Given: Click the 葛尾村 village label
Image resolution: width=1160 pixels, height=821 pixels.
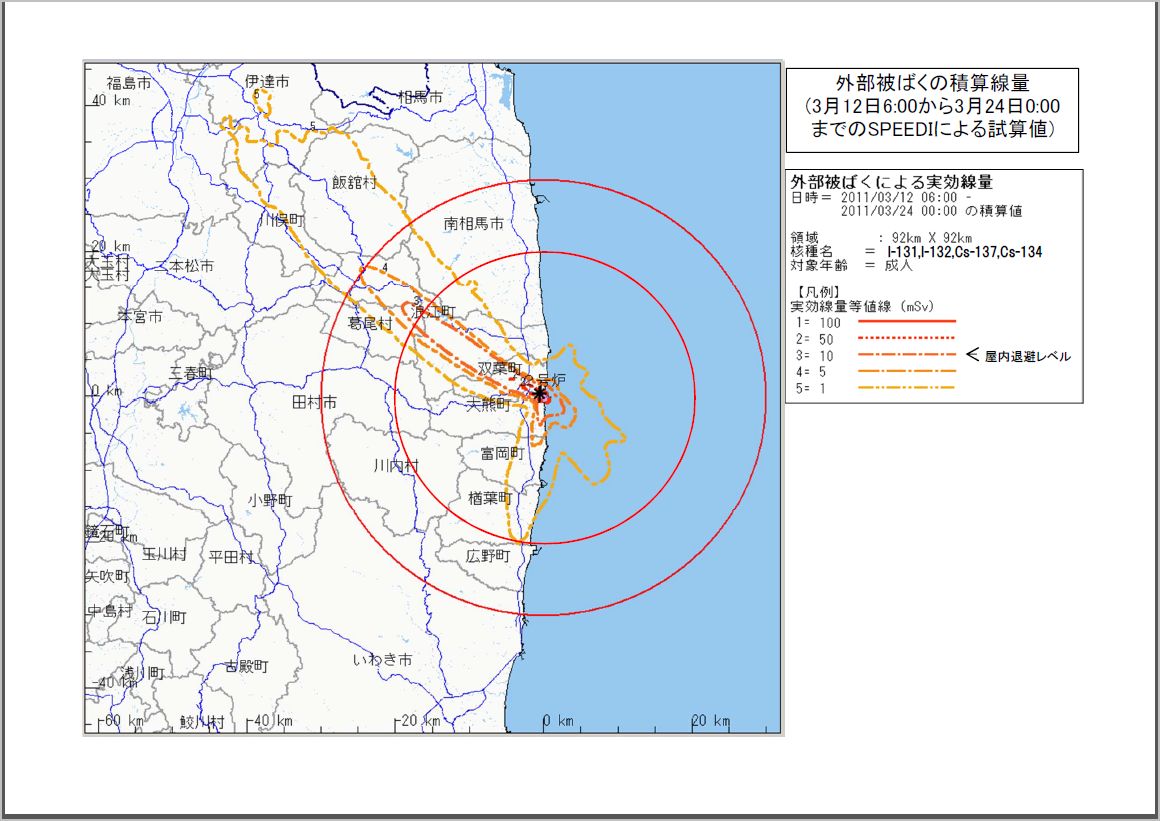Looking at the screenshot, I should (370, 323).
